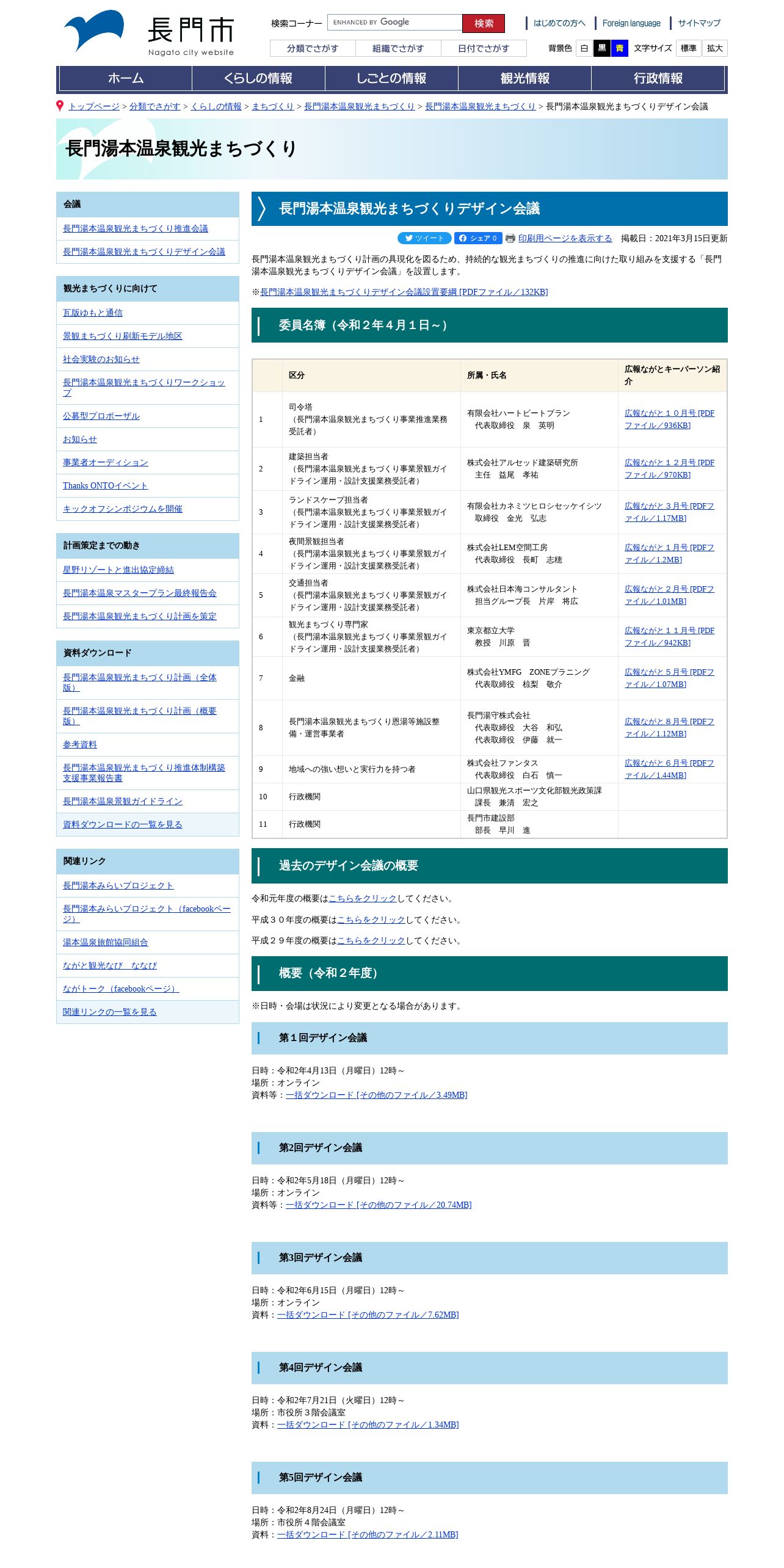Click こちらをクリック for 令和元年度 overview
Viewport: 784px width, 1568px height.
tap(363, 898)
